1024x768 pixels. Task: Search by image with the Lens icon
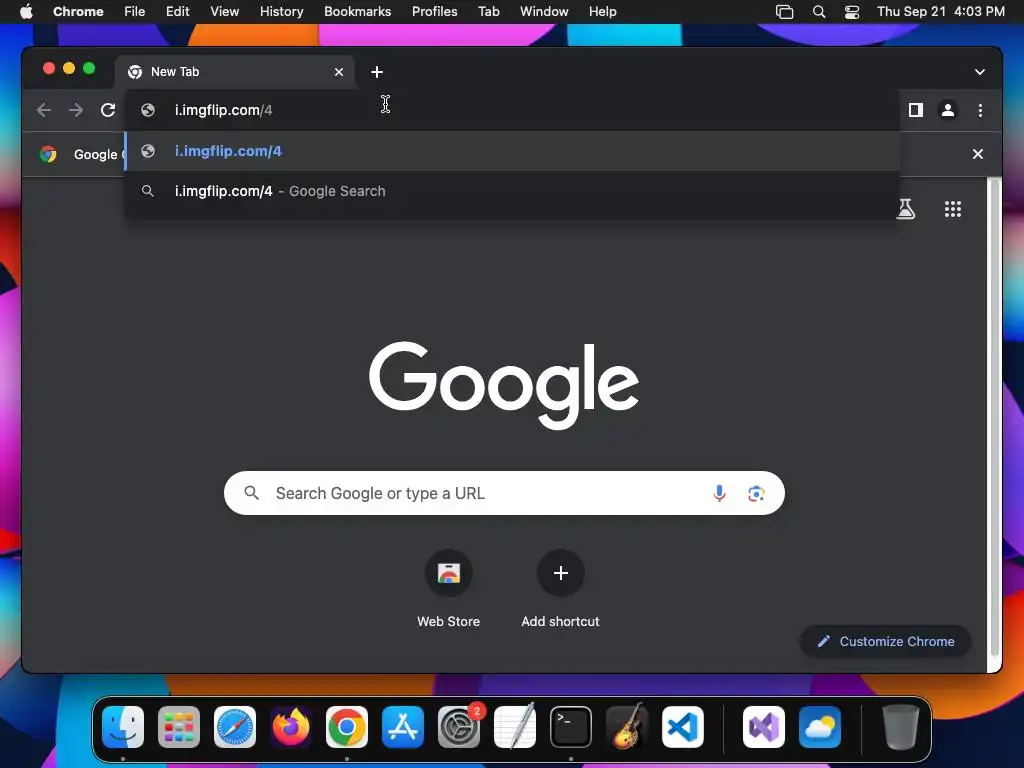click(x=756, y=493)
